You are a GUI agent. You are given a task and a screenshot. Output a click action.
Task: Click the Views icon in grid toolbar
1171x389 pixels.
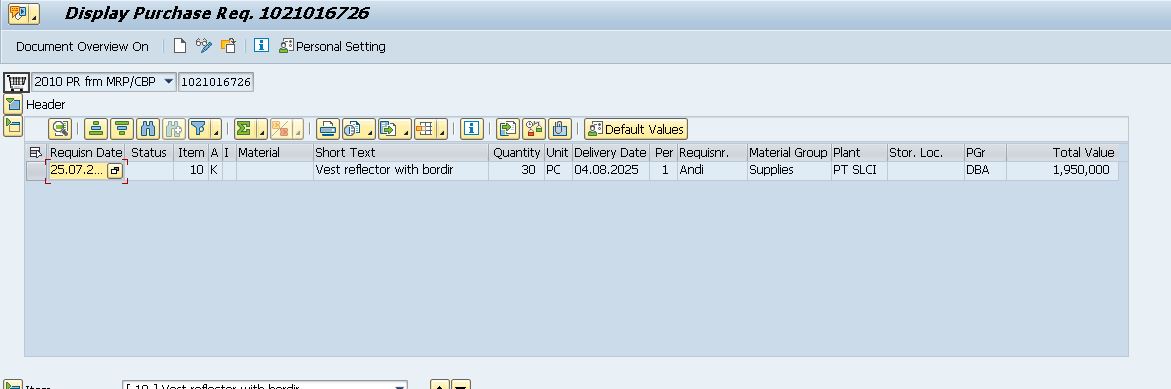(352, 129)
